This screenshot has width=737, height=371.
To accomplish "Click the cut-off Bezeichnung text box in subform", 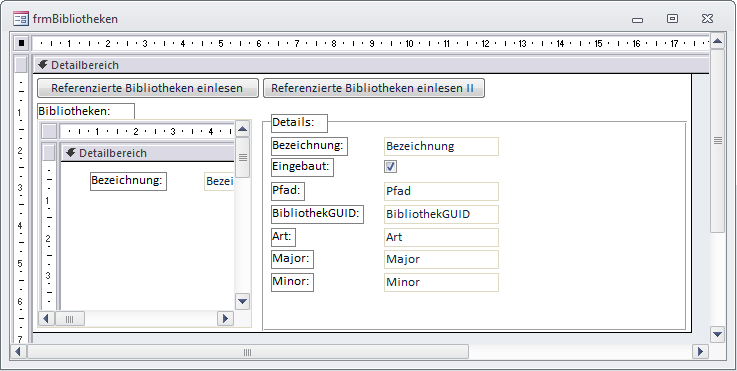I will point(219,182).
